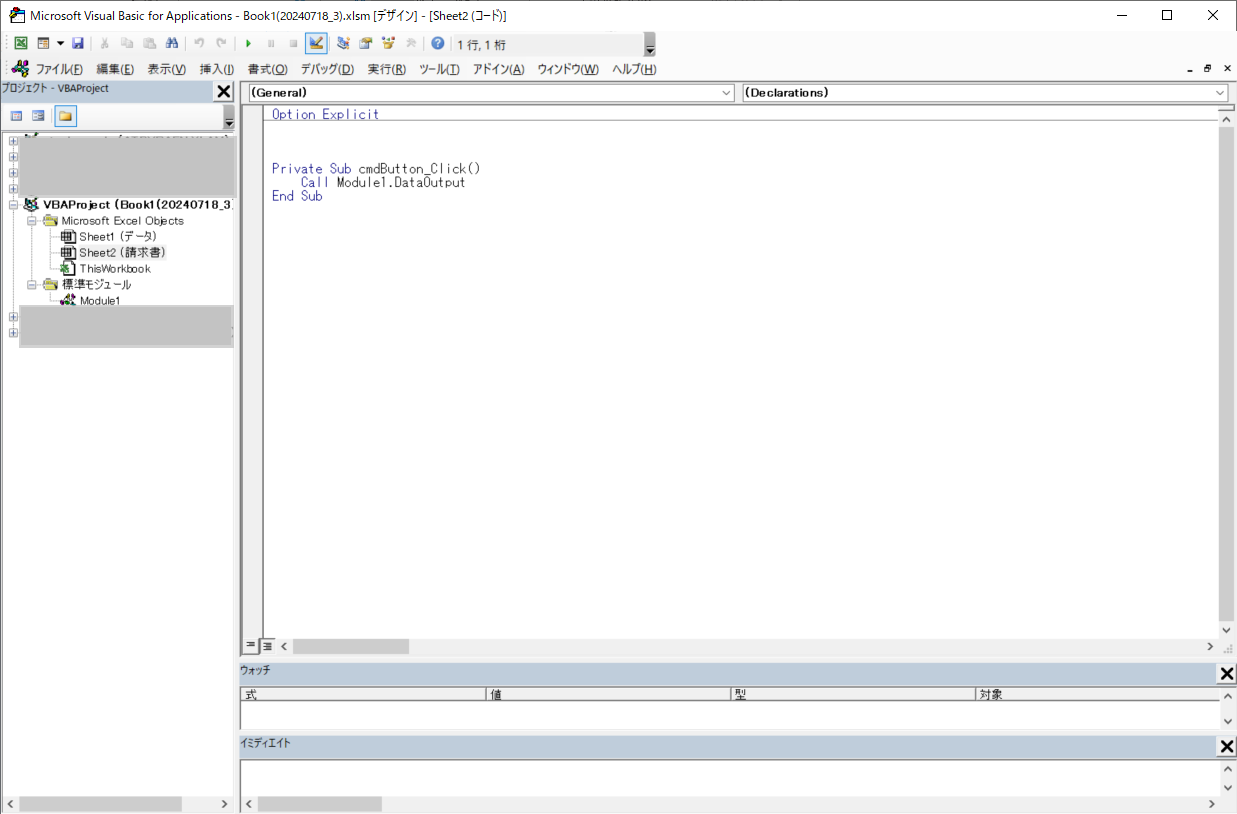This screenshot has width=1237, height=814.
Task: Click the Paste clipboard icon
Action: (149, 44)
